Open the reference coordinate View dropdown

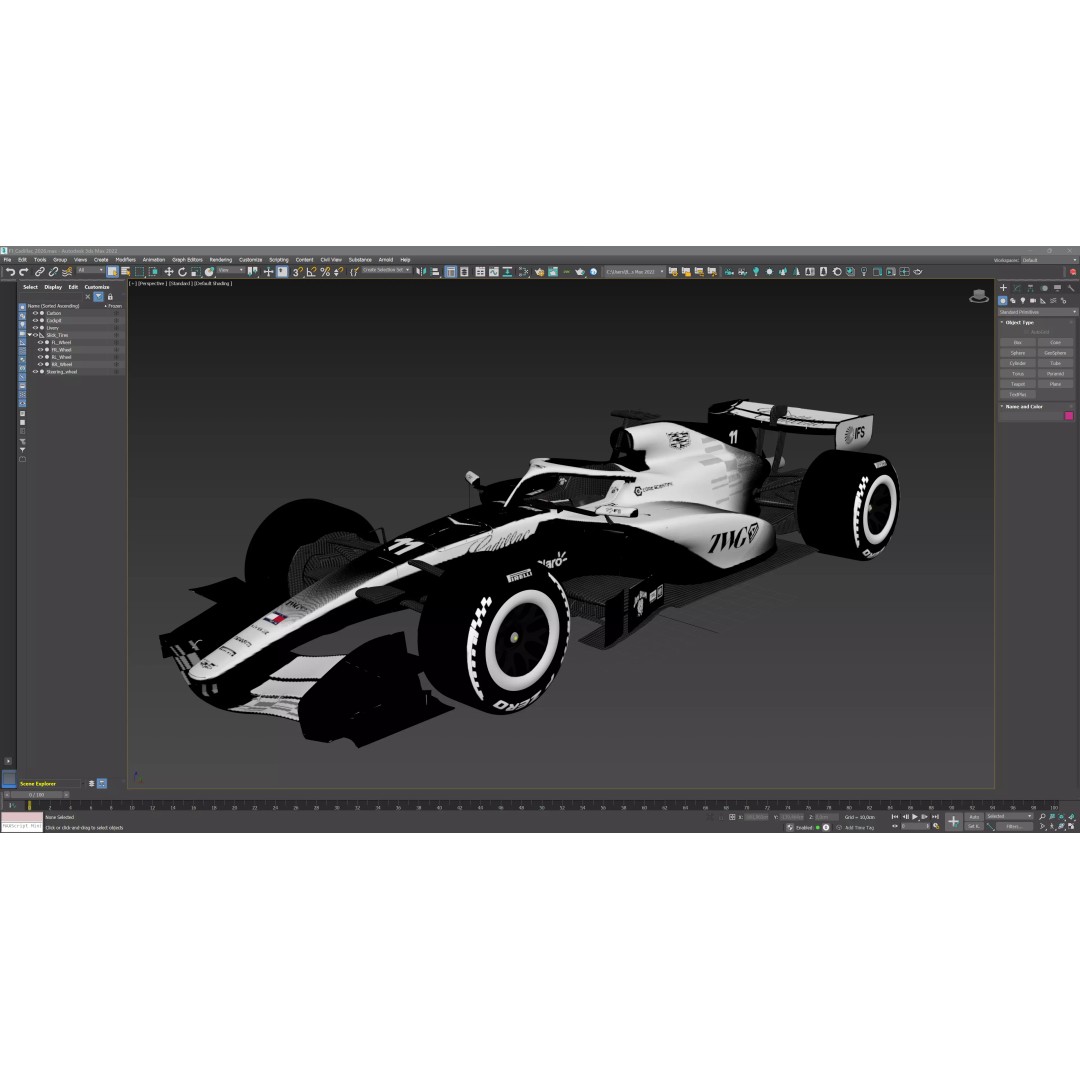pos(231,270)
